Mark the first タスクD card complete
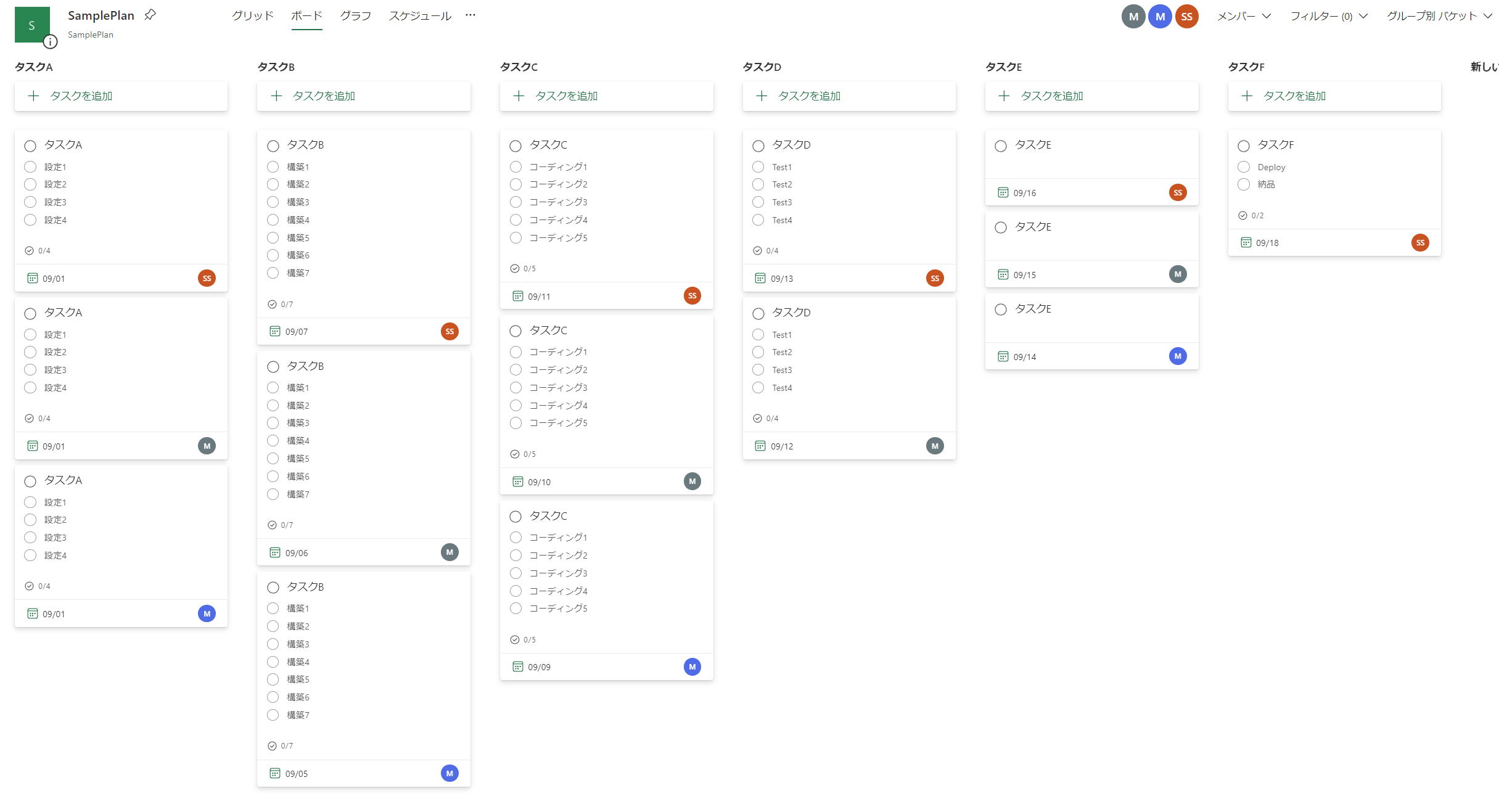 click(x=758, y=146)
